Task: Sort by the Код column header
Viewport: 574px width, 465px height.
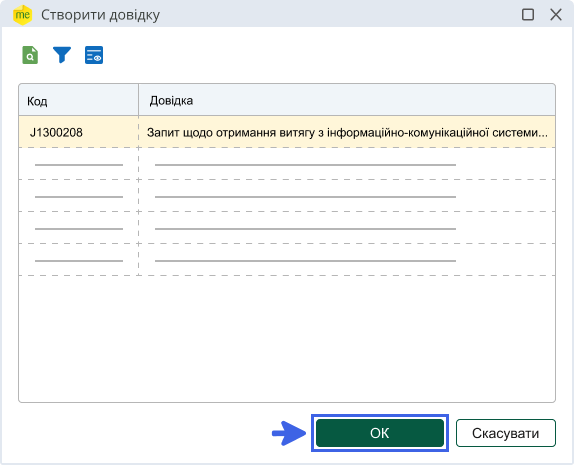Action: coord(79,100)
